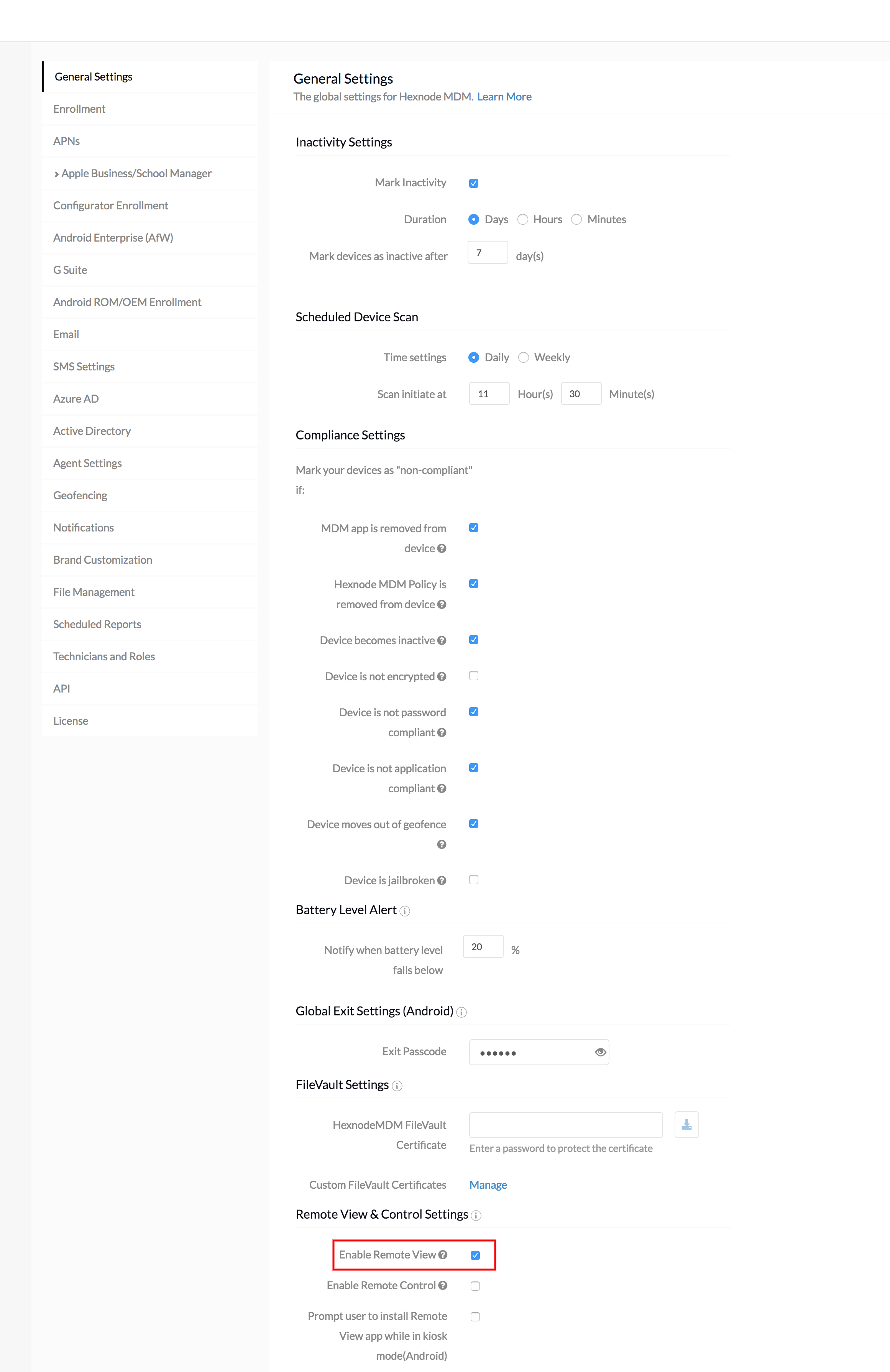Select Hours as the inactivity duration
890x1372 pixels.
pos(522,220)
